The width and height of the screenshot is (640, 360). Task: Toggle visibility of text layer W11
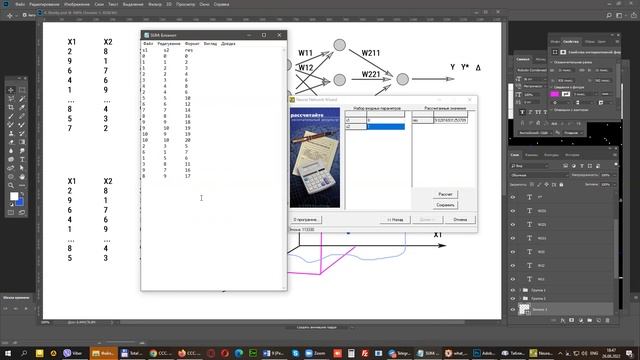[513, 279]
